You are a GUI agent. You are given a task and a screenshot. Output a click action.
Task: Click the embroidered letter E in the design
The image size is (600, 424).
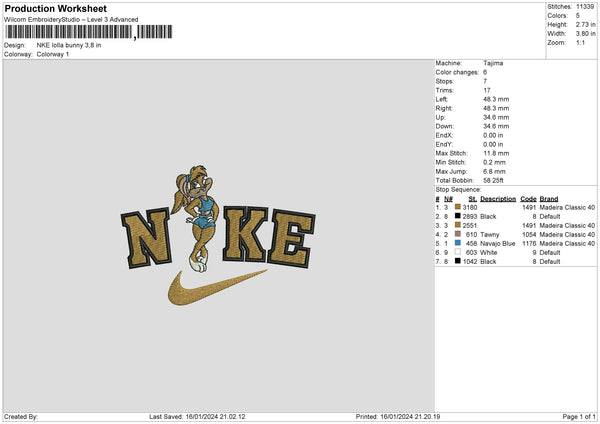tap(292, 238)
